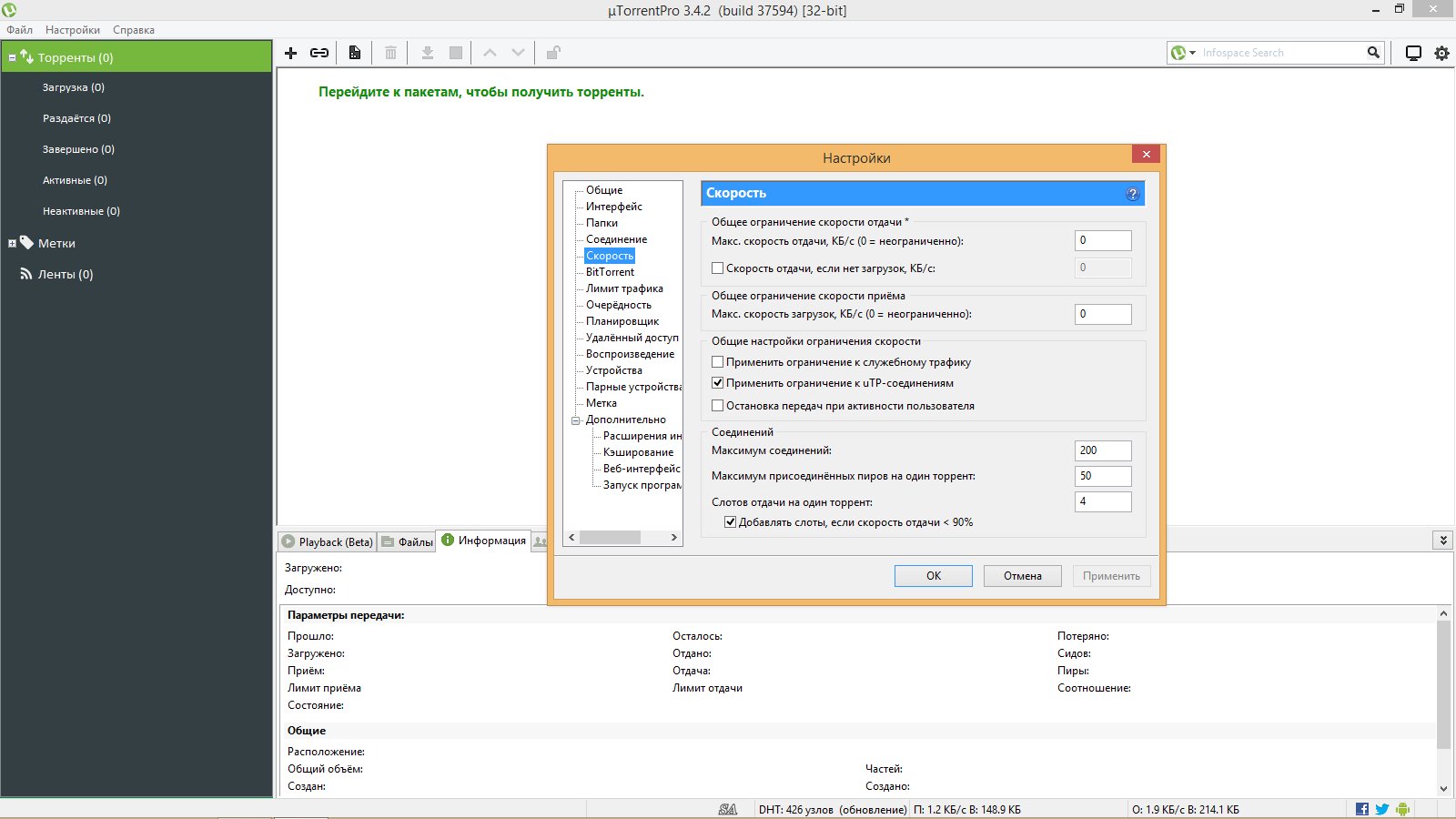Image resolution: width=1456 pixels, height=819 pixels.
Task: Click the tag icon next to Метки
Action: click(x=27, y=243)
